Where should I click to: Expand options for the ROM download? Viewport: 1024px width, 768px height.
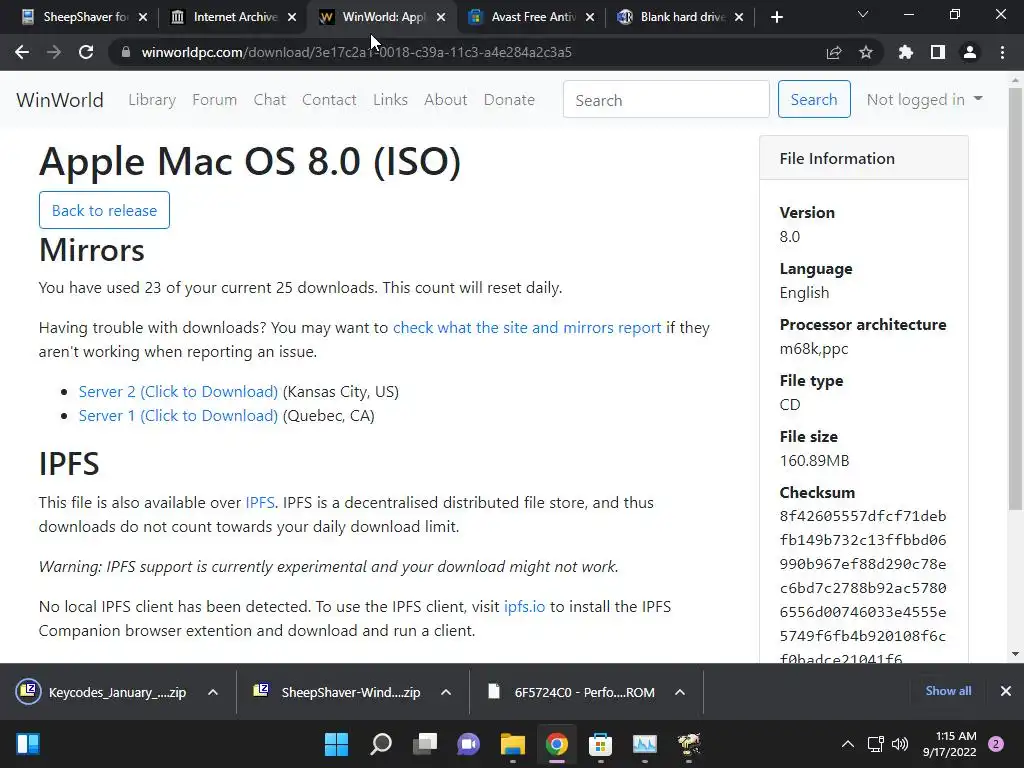coord(680,692)
